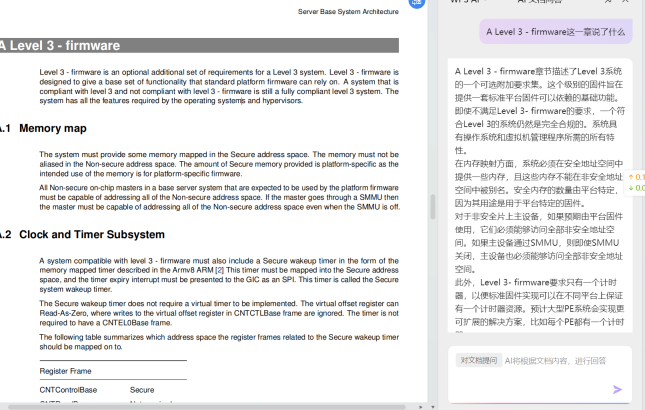Open the [2] reference link in the text
Viewport: 645px width, 410px height.
pos(220,270)
